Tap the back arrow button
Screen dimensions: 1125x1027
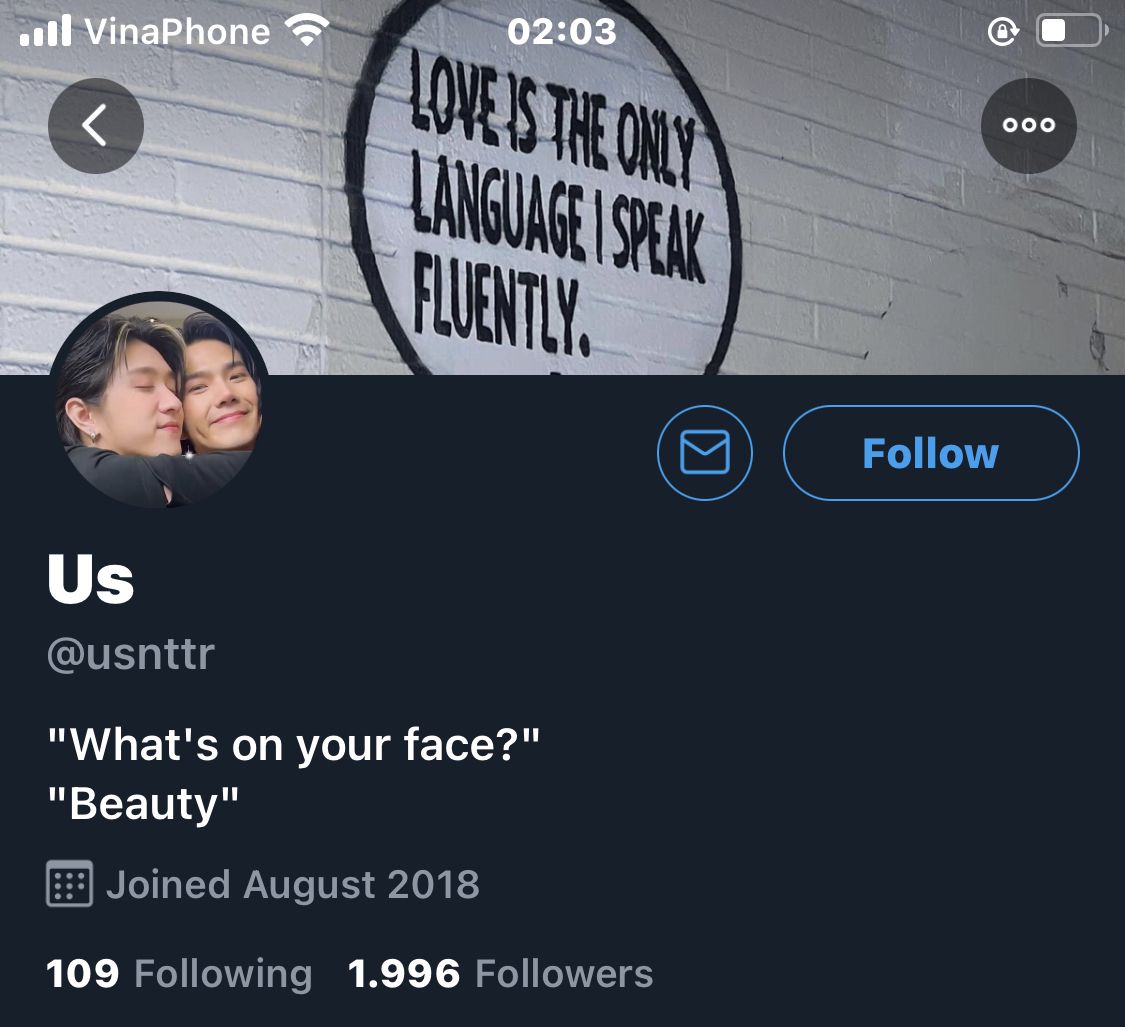click(96, 126)
